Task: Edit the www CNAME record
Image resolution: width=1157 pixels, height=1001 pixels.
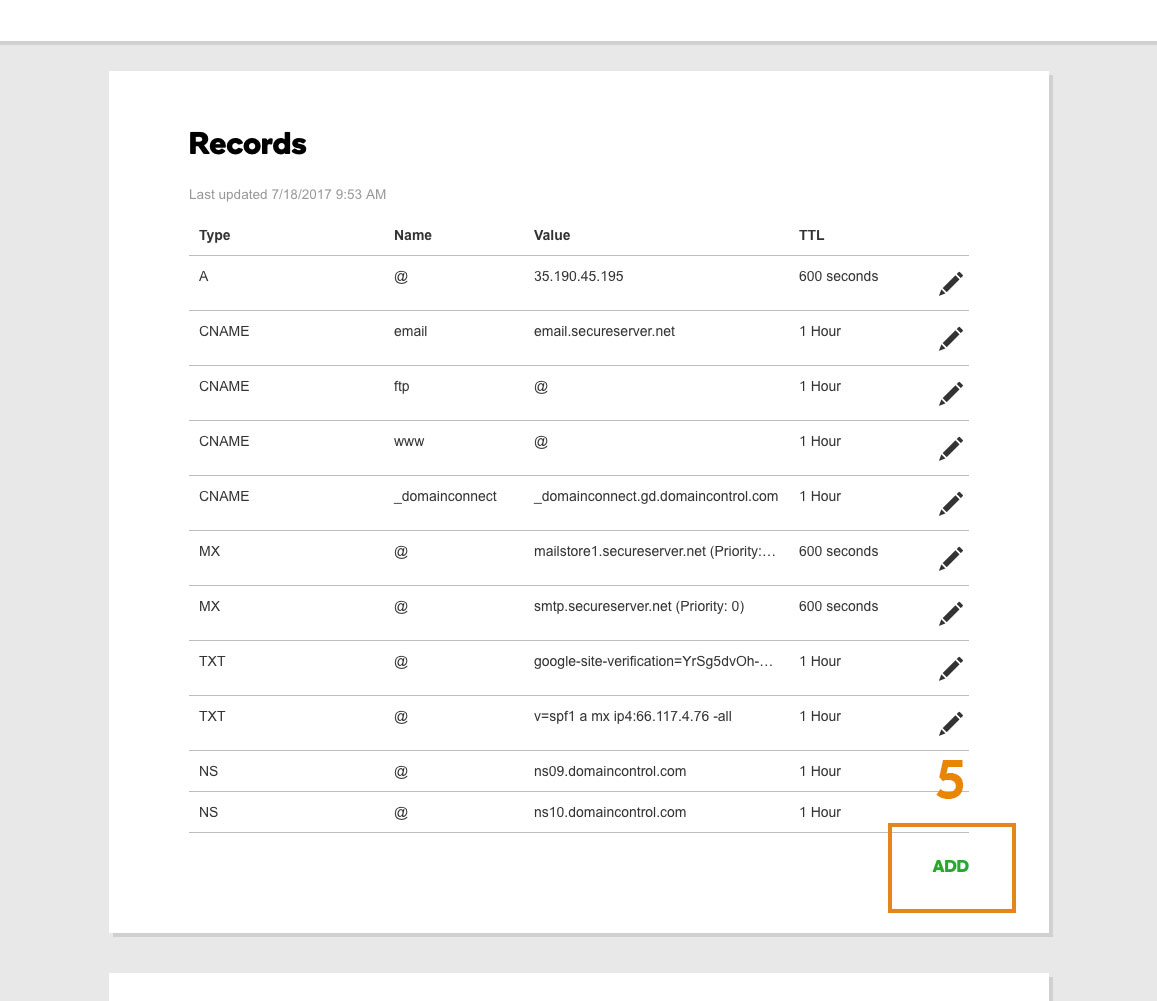Action: pyautogui.click(x=950, y=448)
